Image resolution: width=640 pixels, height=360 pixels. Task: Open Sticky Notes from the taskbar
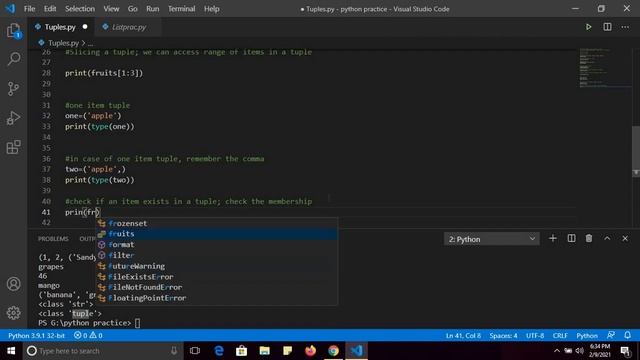(287, 351)
